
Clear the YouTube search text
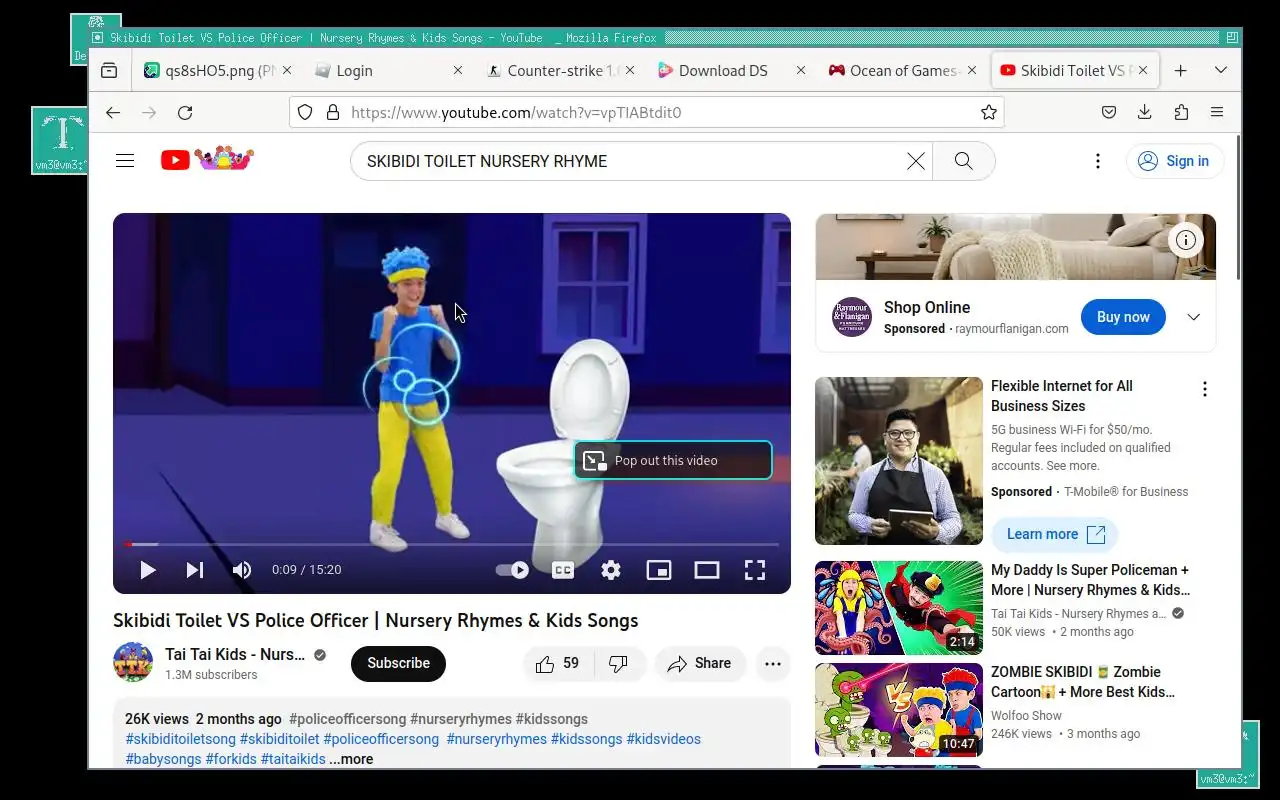click(915, 161)
